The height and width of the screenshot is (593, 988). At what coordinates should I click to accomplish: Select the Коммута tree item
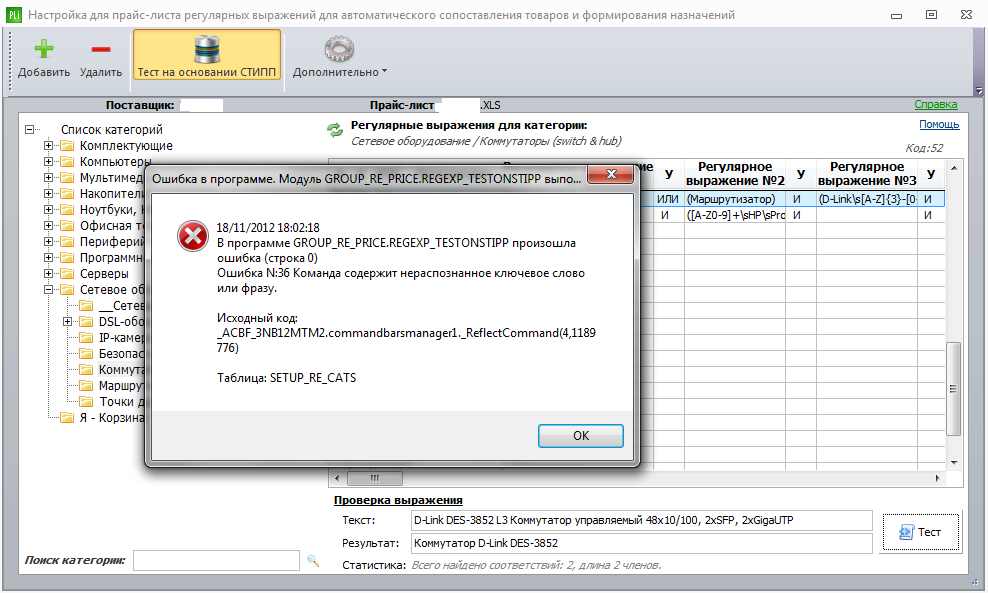(122, 369)
